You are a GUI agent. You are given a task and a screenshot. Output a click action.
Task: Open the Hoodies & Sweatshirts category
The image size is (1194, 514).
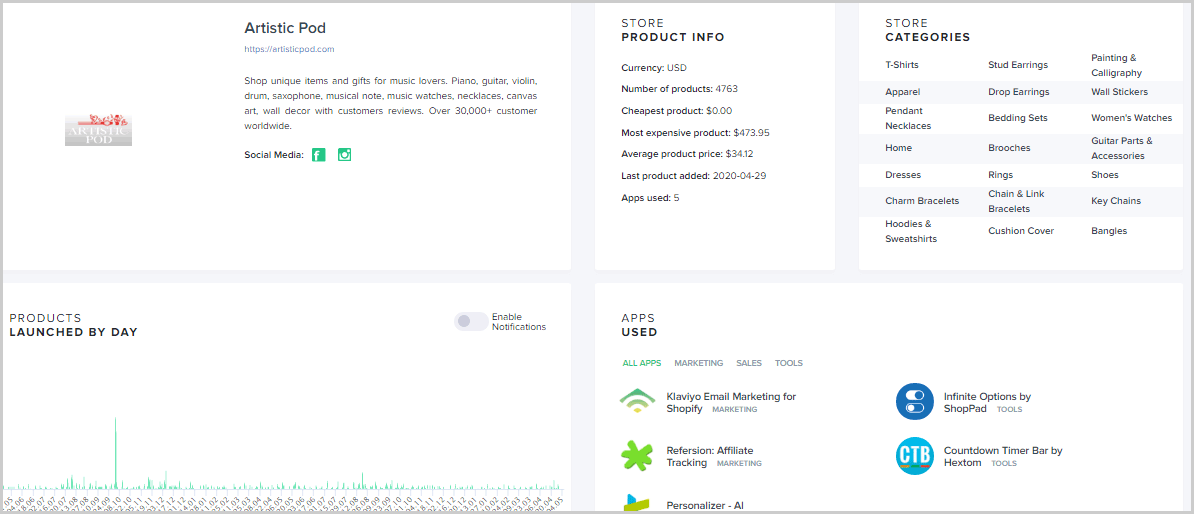click(910, 231)
